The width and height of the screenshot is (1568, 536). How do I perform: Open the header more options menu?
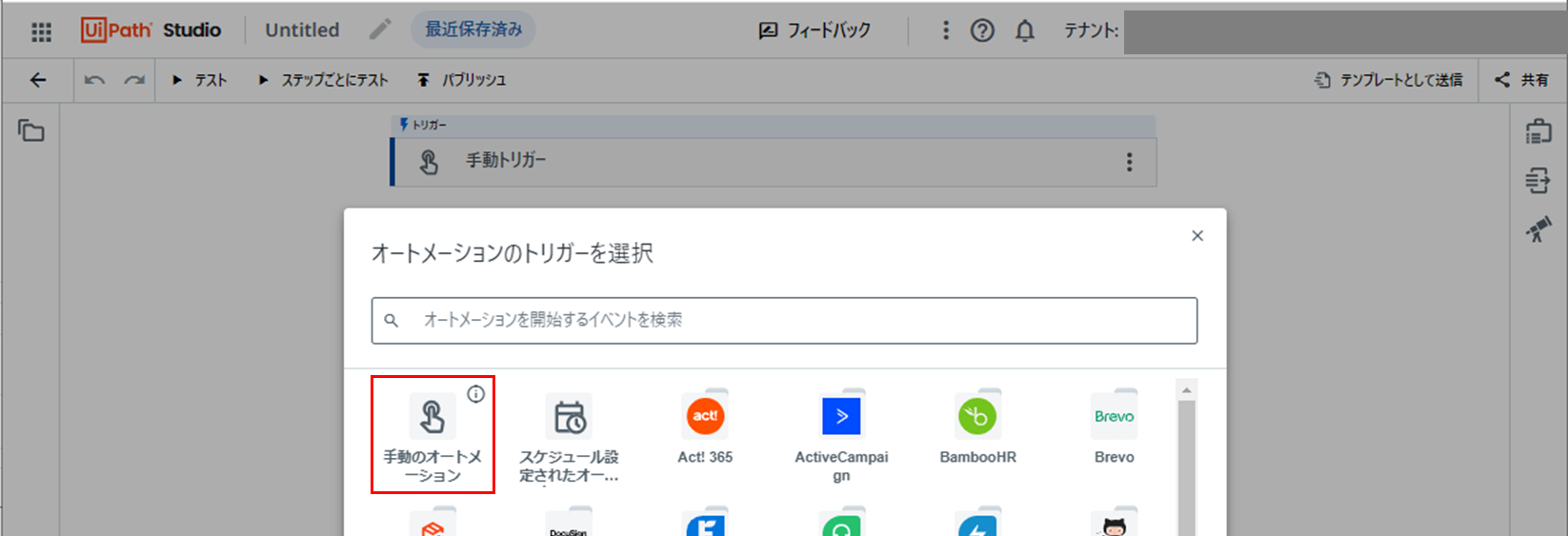click(x=945, y=30)
